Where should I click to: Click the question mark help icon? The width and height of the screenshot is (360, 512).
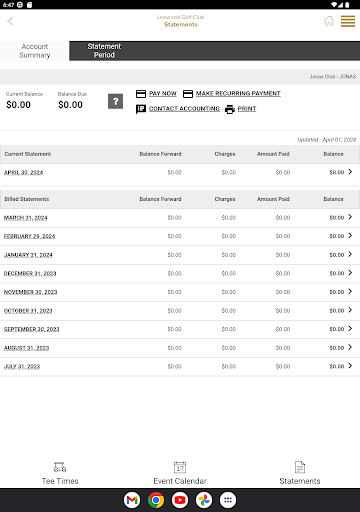coord(115,101)
